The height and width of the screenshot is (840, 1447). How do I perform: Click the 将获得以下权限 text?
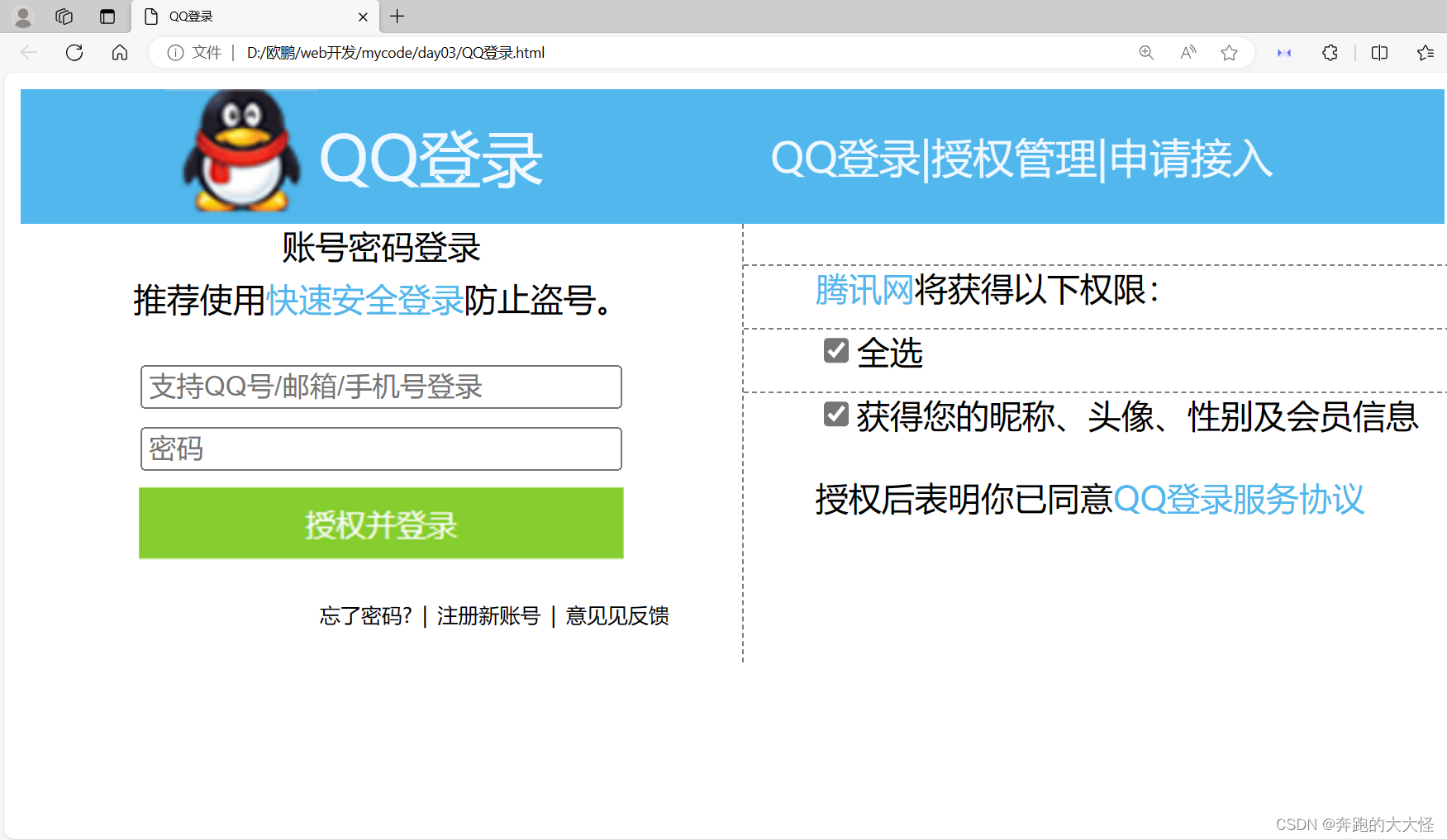pos(1037,290)
